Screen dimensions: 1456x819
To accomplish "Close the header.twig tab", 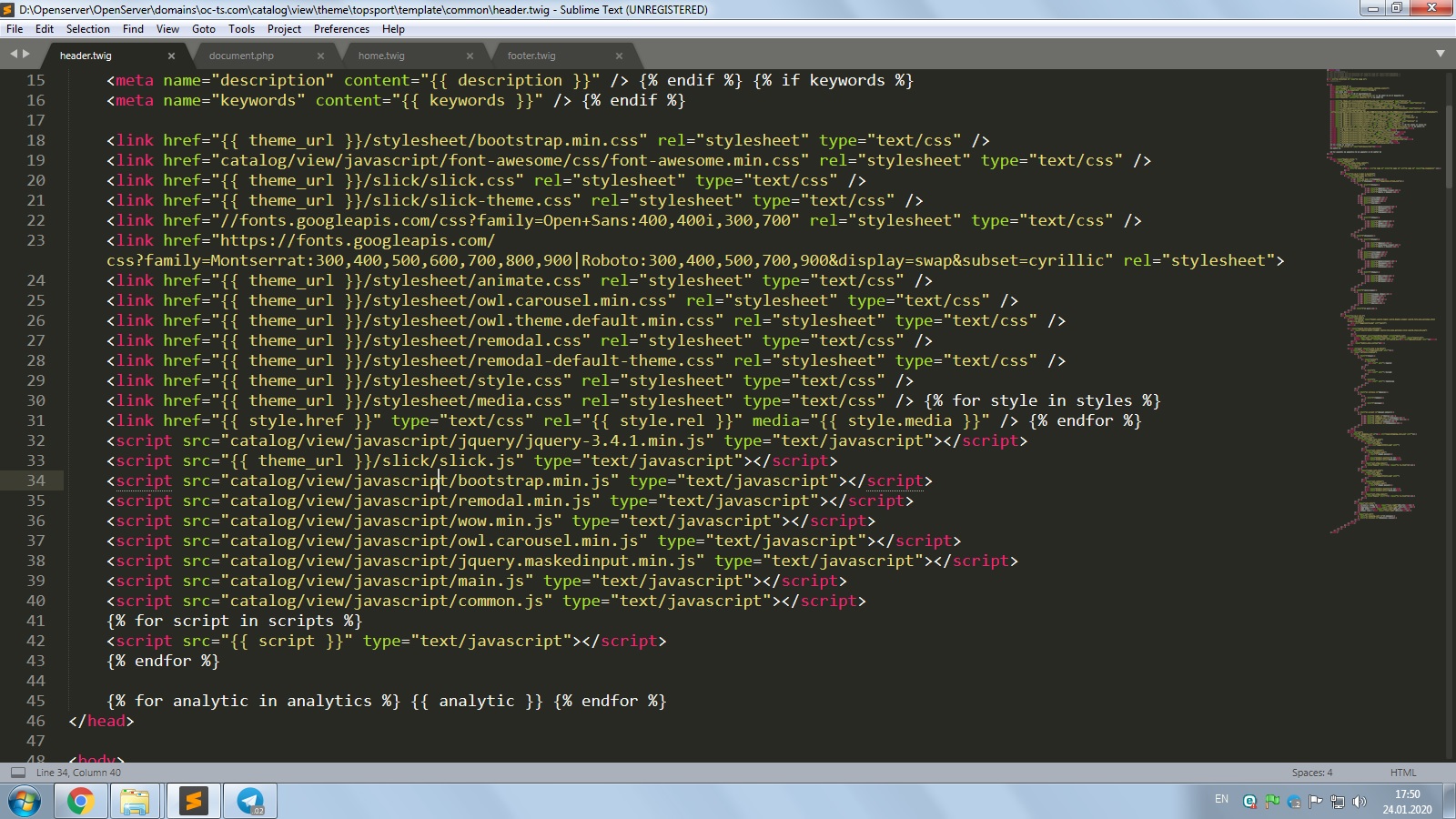I will (171, 56).
